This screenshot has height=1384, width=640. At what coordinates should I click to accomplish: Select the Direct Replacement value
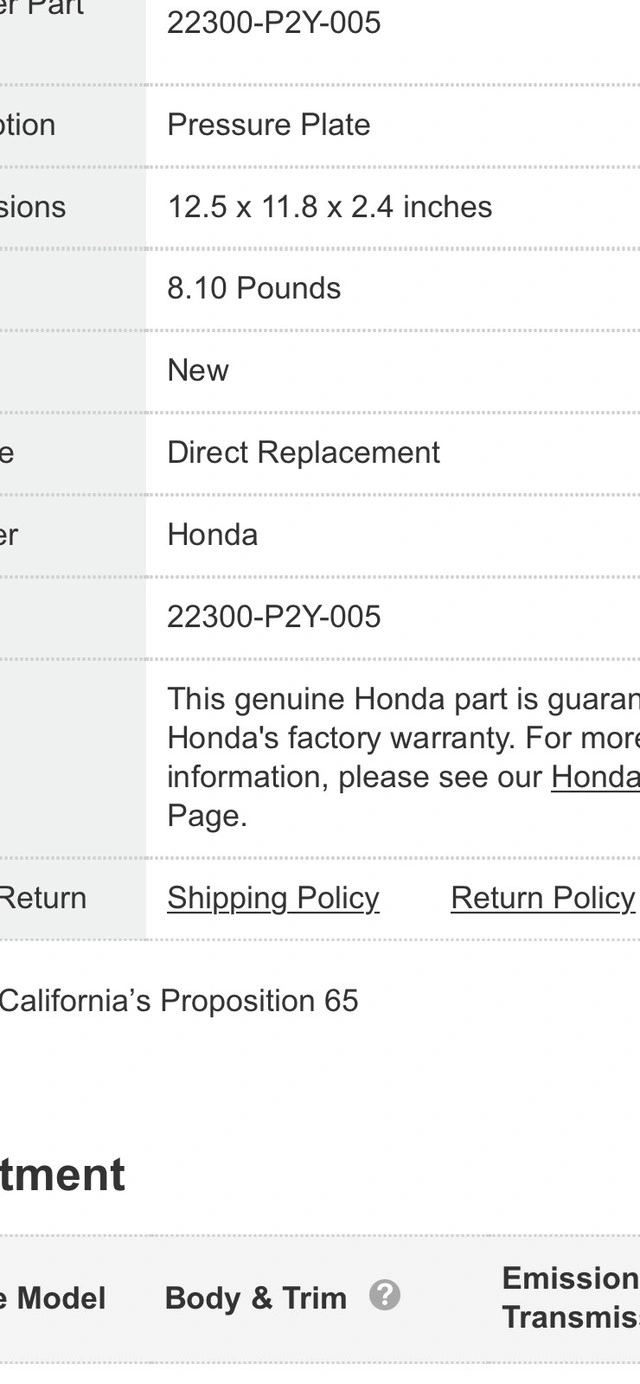click(x=303, y=452)
